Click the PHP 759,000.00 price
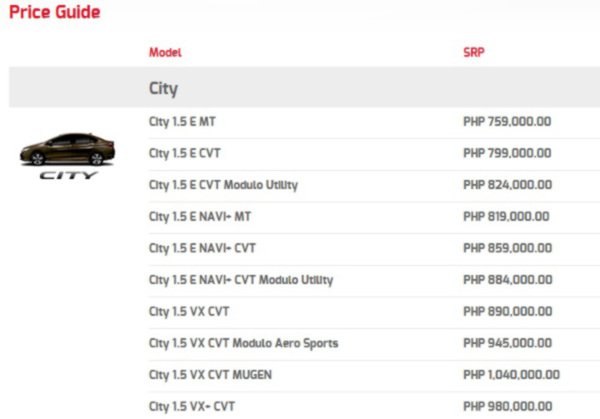 coord(507,122)
